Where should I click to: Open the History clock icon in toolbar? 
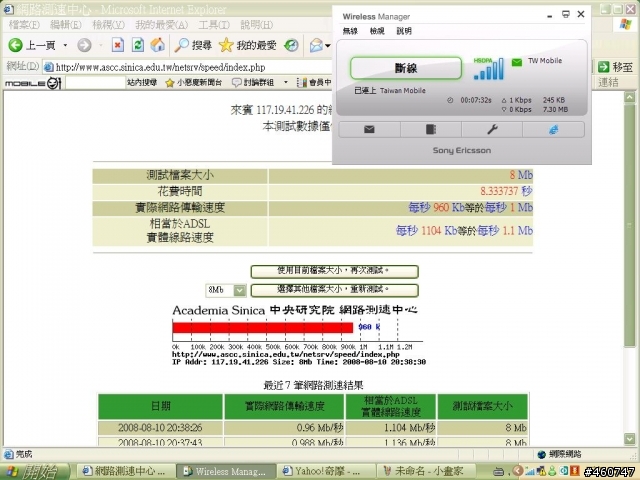[x=291, y=45]
